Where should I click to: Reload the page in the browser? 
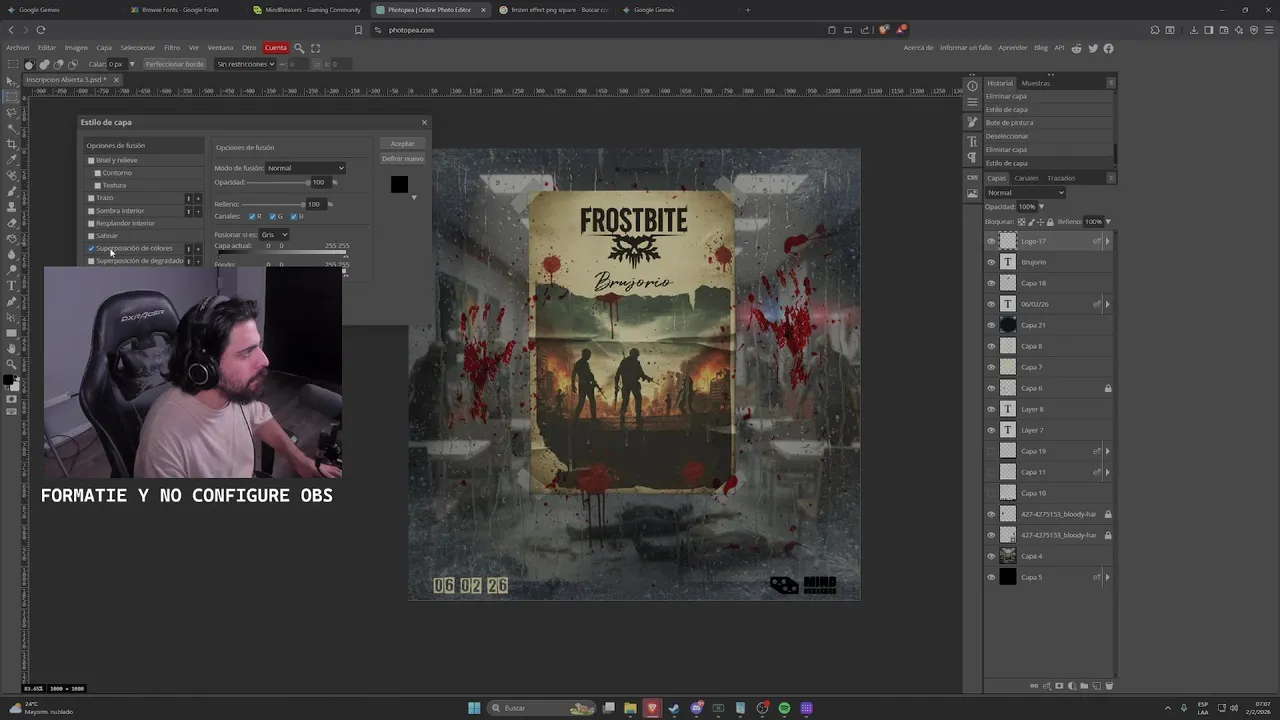[x=40, y=30]
